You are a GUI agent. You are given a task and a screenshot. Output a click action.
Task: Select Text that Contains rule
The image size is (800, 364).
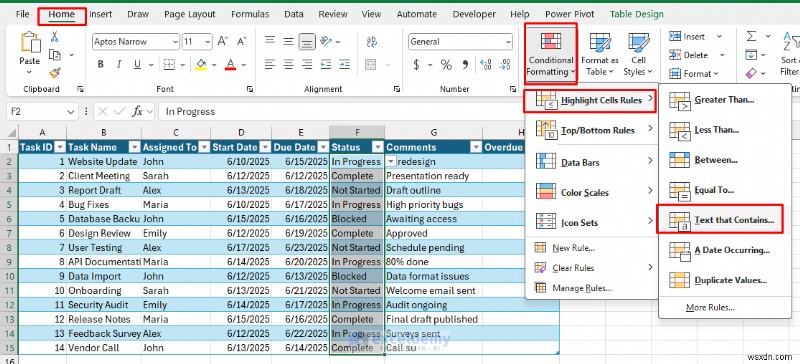pos(720,220)
